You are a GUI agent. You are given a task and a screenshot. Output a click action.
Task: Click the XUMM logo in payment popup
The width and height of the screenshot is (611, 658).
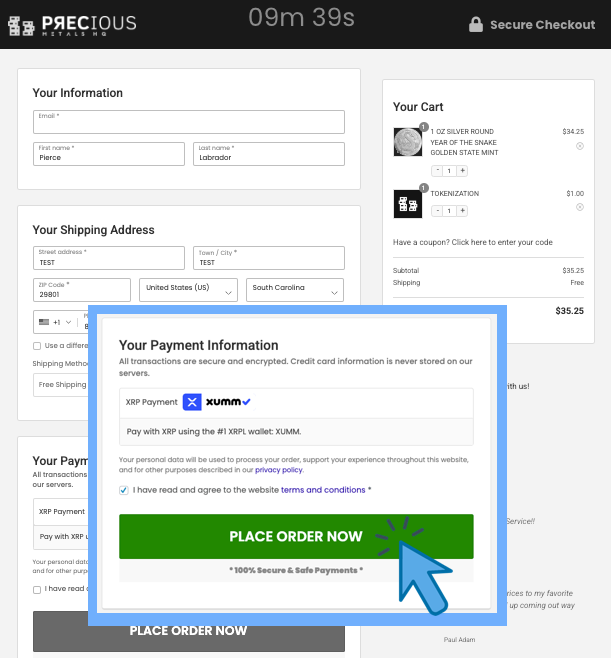pyautogui.click(x=228, y=402)
